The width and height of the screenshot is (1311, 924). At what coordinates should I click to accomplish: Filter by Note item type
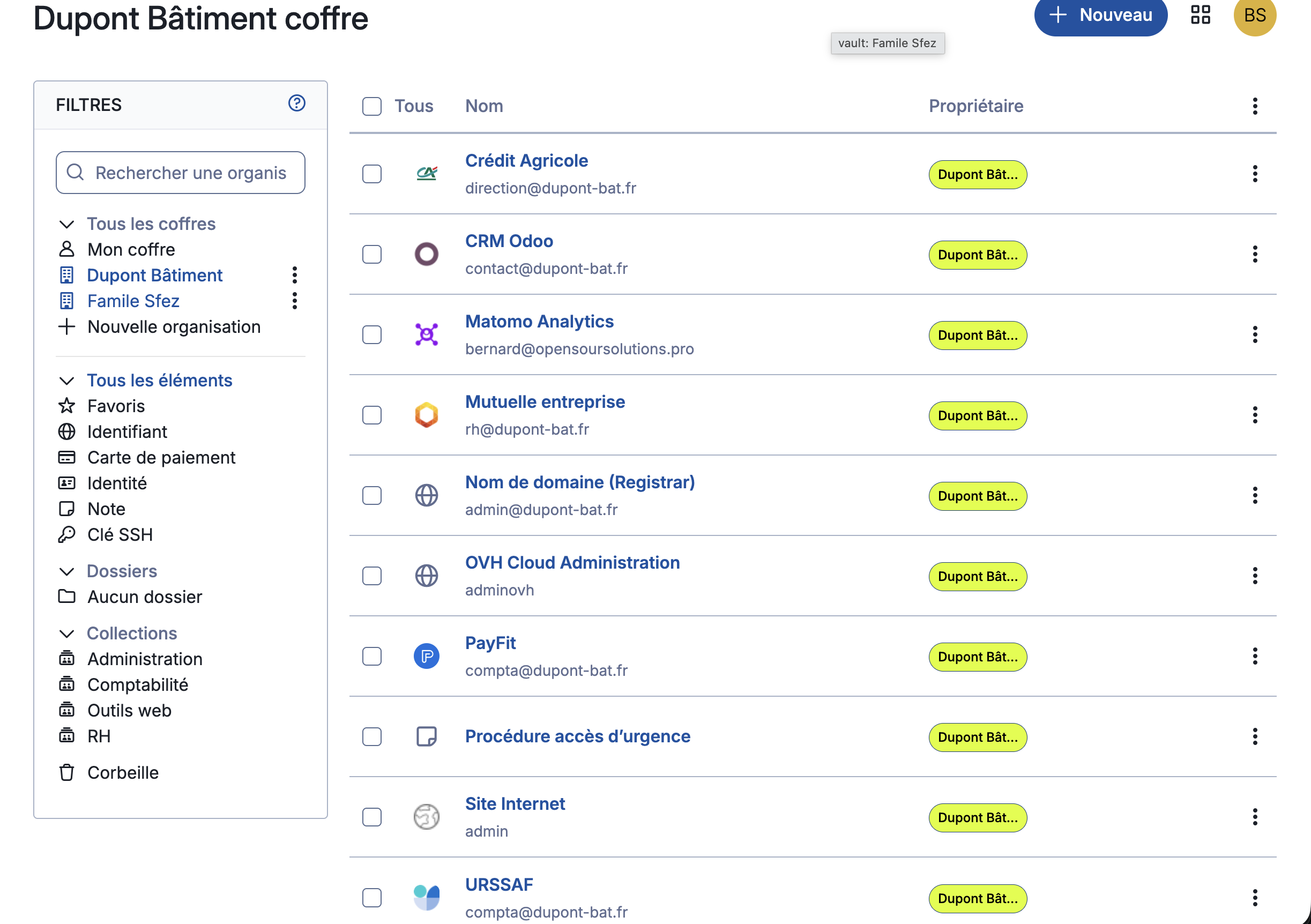[106, 509]
